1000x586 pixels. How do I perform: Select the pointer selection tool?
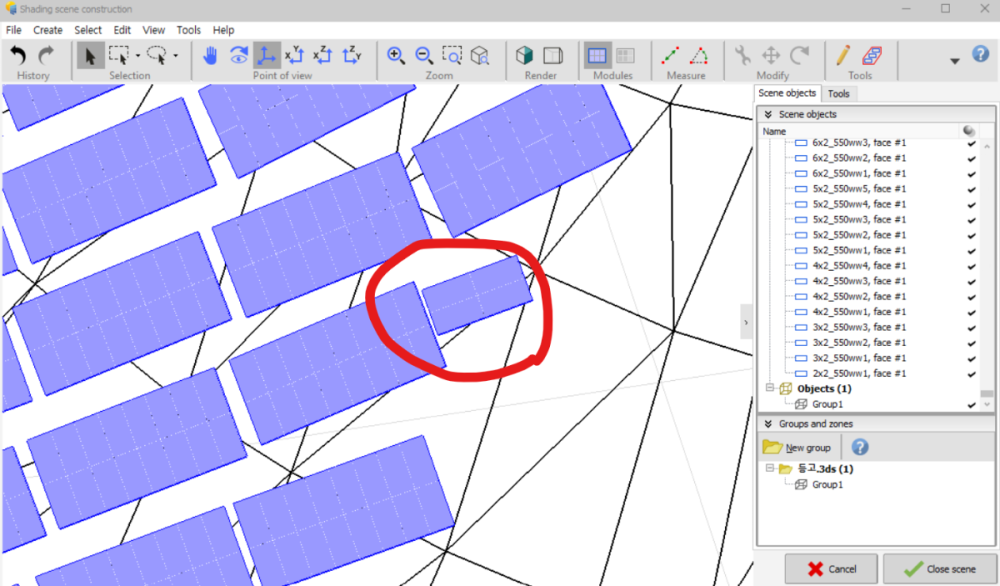(90, 56)
